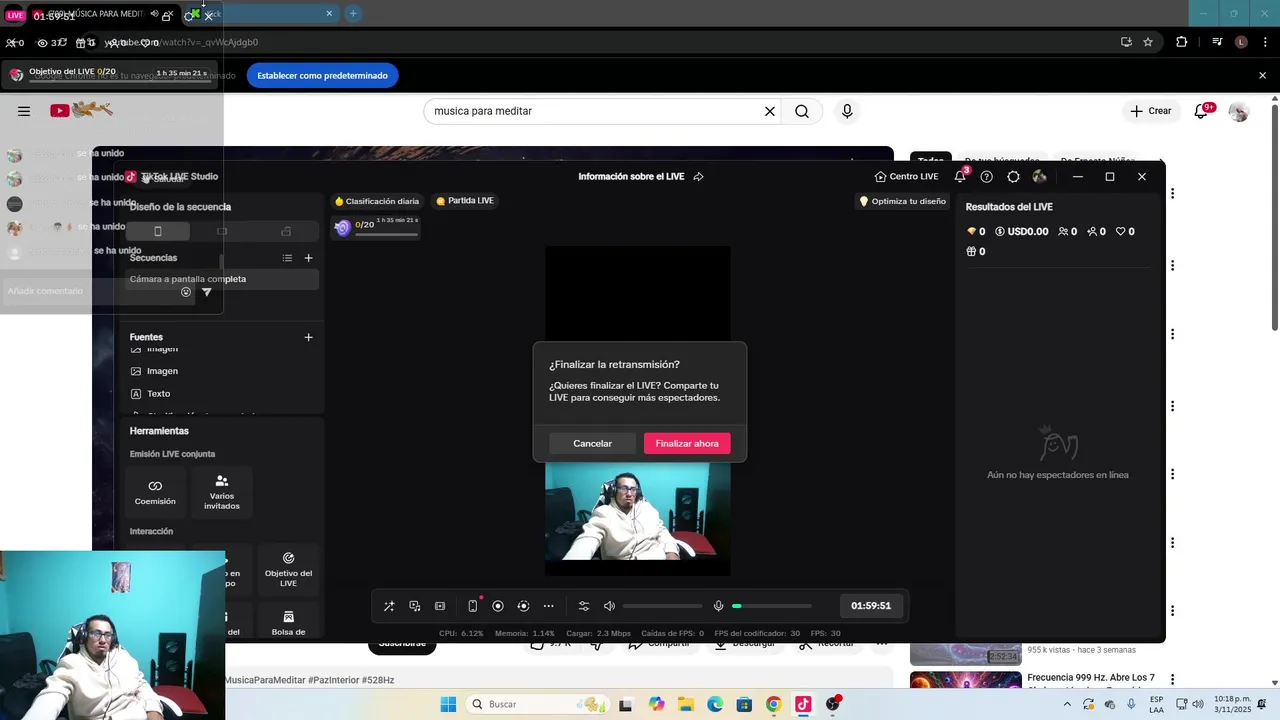The width and height of the screenshot is (1280, 720).
Task: Open the more options ellipsis menu
Action: (548, 606)
